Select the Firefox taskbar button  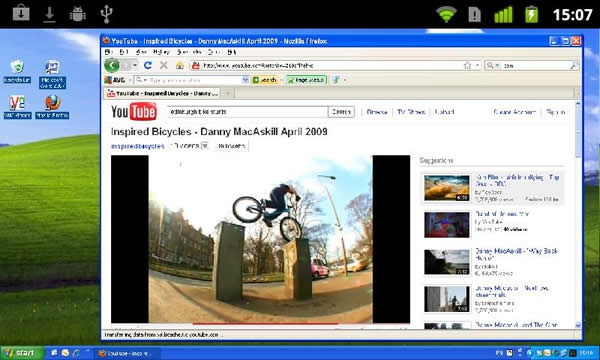coord(127,353)
